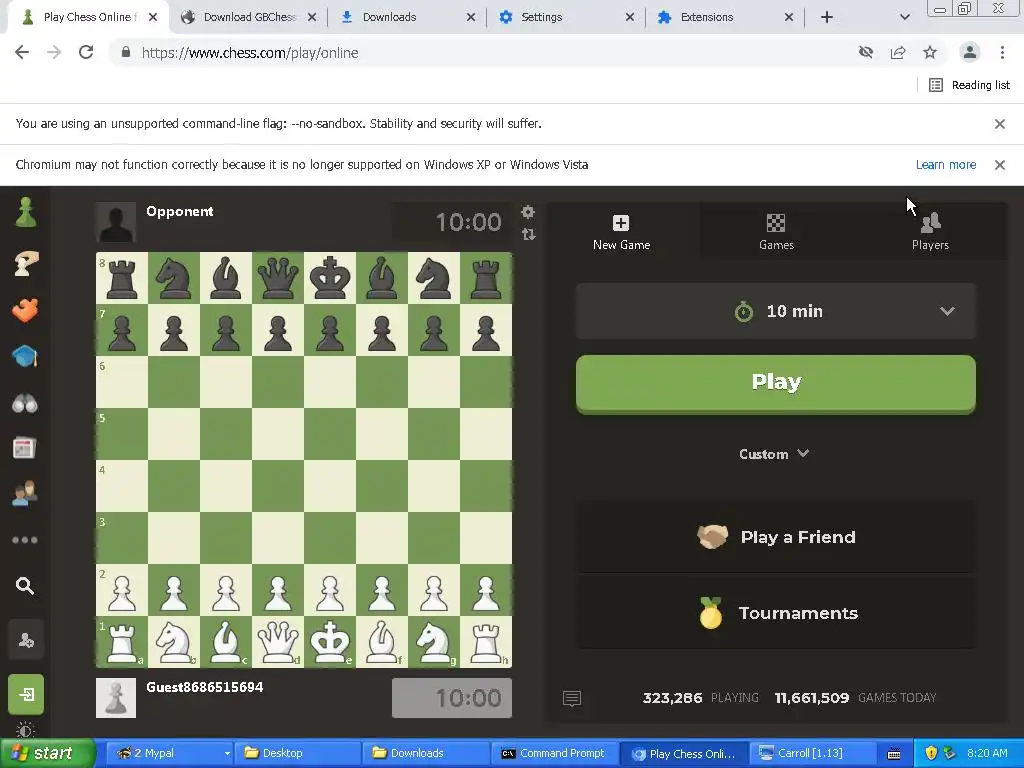Open the chess.com pawn logo home icon
Screen dimensions: 1024x768
pos(25,212)
